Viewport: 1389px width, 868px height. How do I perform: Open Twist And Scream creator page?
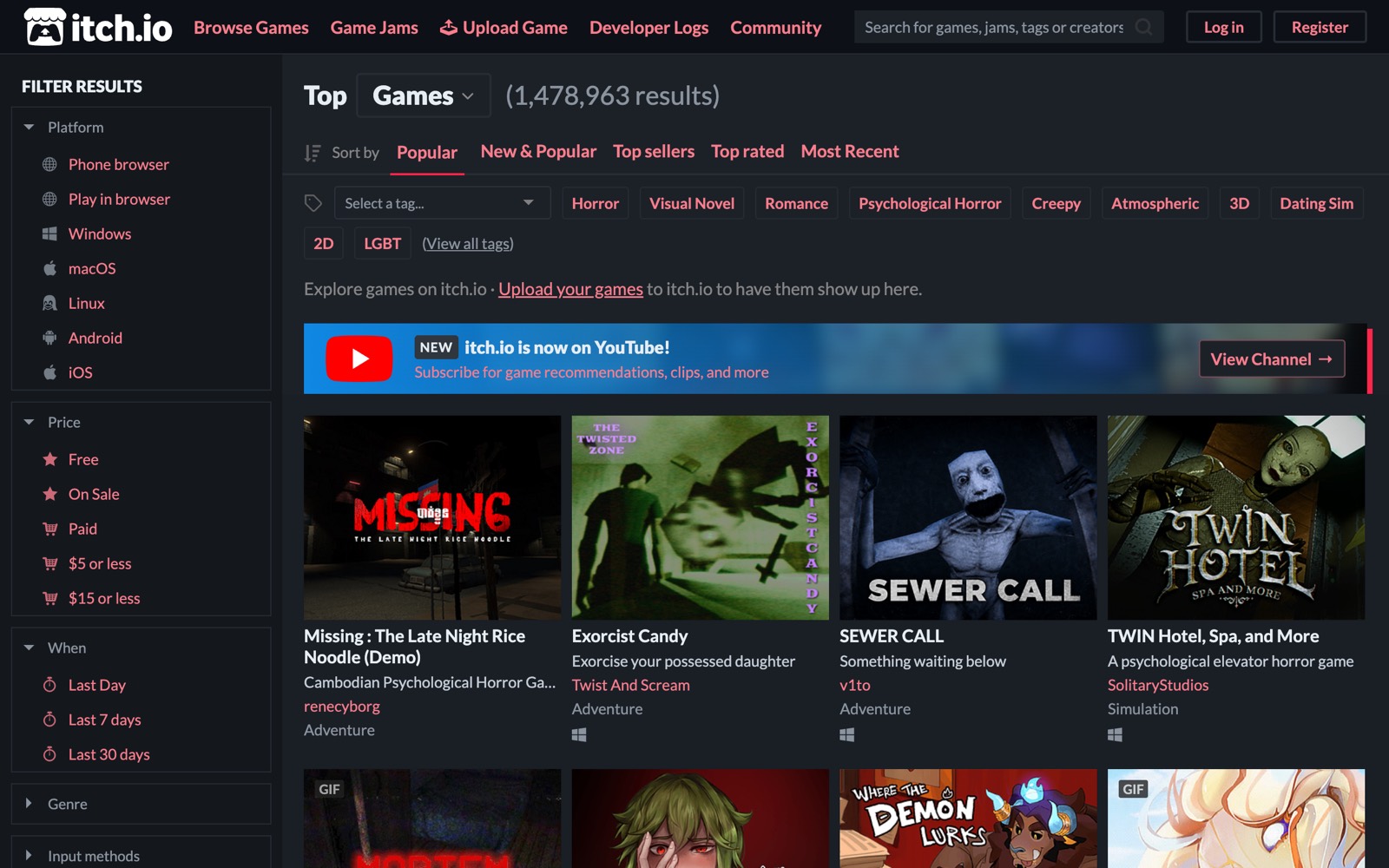click(x=631, y=685)
